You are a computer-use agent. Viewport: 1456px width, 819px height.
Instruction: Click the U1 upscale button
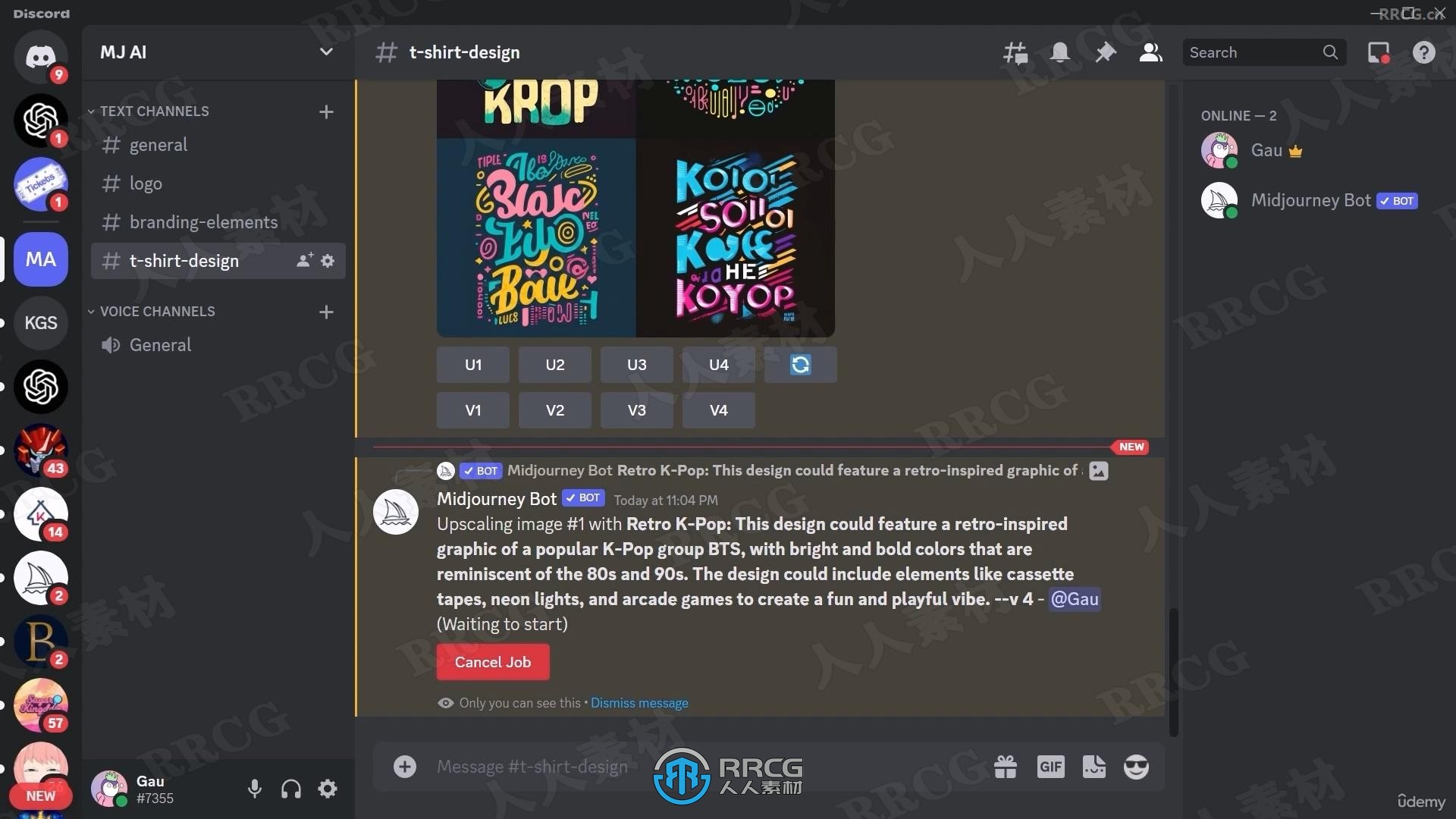coord(473,365)
